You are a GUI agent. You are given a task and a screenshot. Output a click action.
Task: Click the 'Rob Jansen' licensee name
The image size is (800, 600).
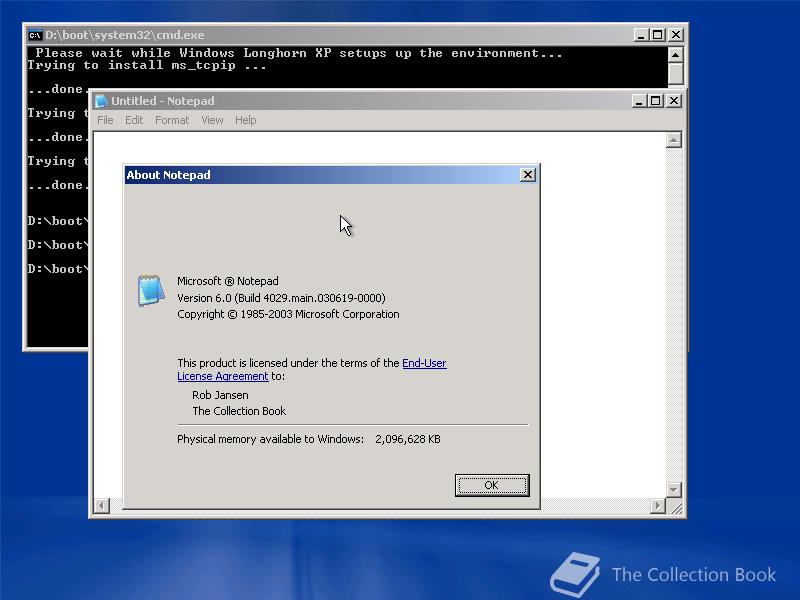click(x=220, y=395)
